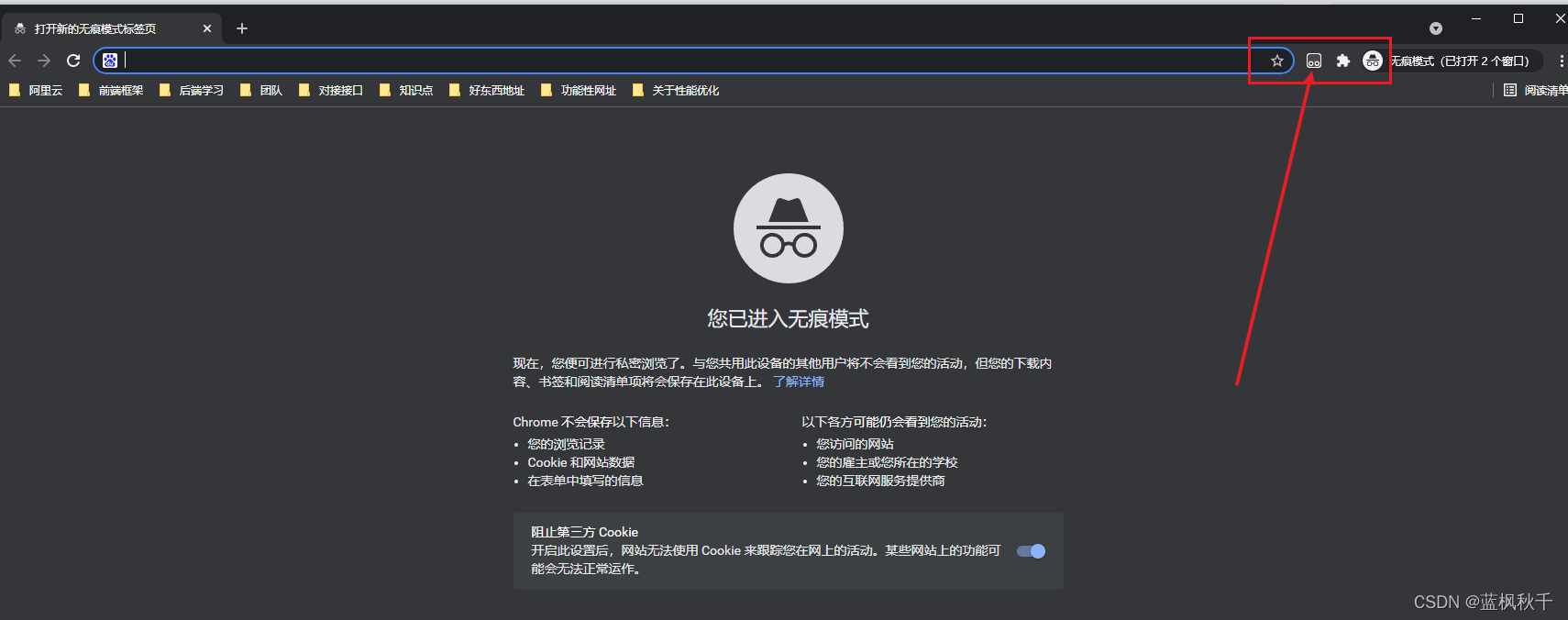Screen dimensions: 1568x620
Task: Click the 您的互联网服务提供商 list item
Action: (880, 481)
